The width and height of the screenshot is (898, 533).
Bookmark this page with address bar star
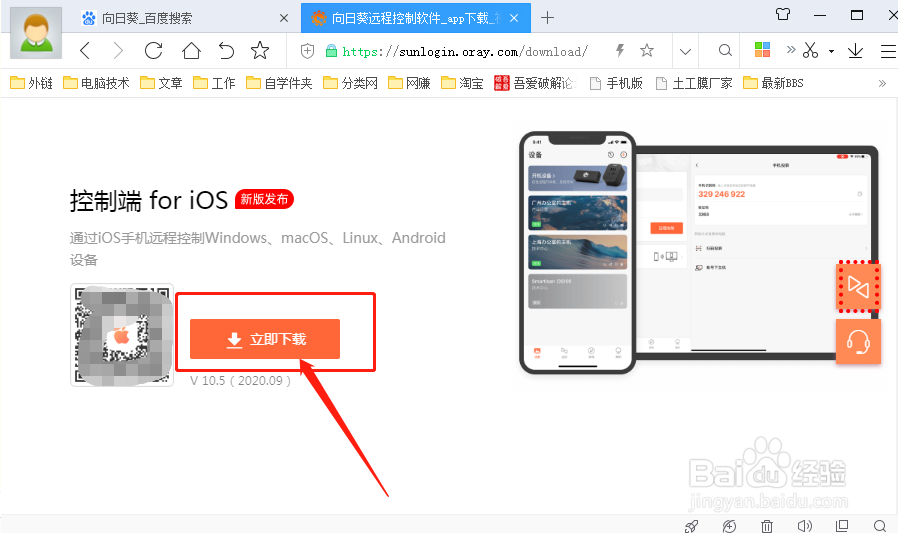click(x=647, y=51)
